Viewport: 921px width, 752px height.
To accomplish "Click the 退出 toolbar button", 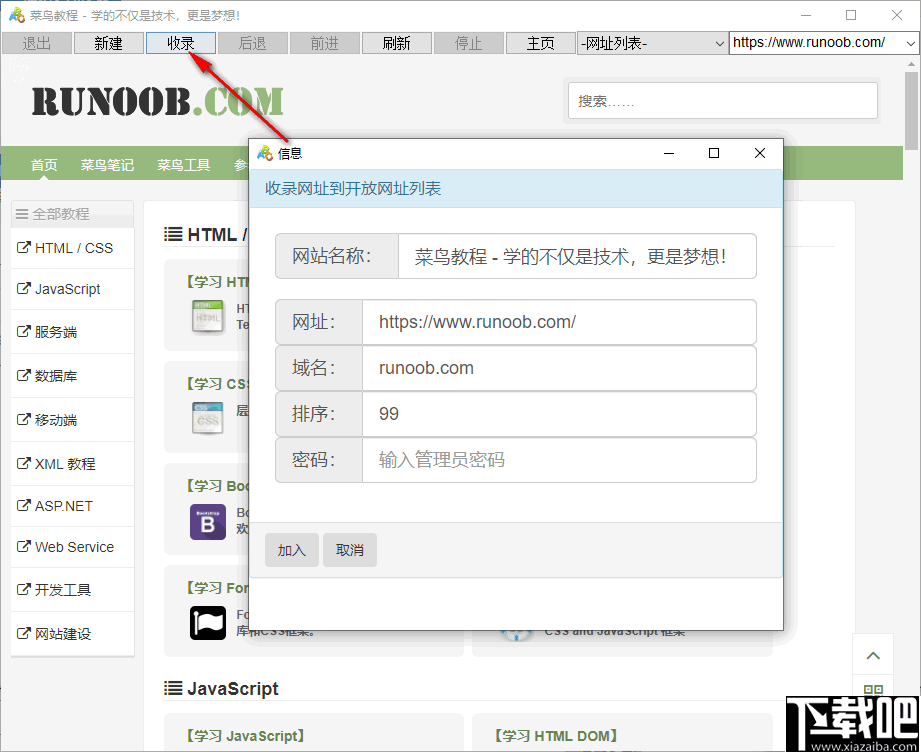I will (x=37, y=43).
